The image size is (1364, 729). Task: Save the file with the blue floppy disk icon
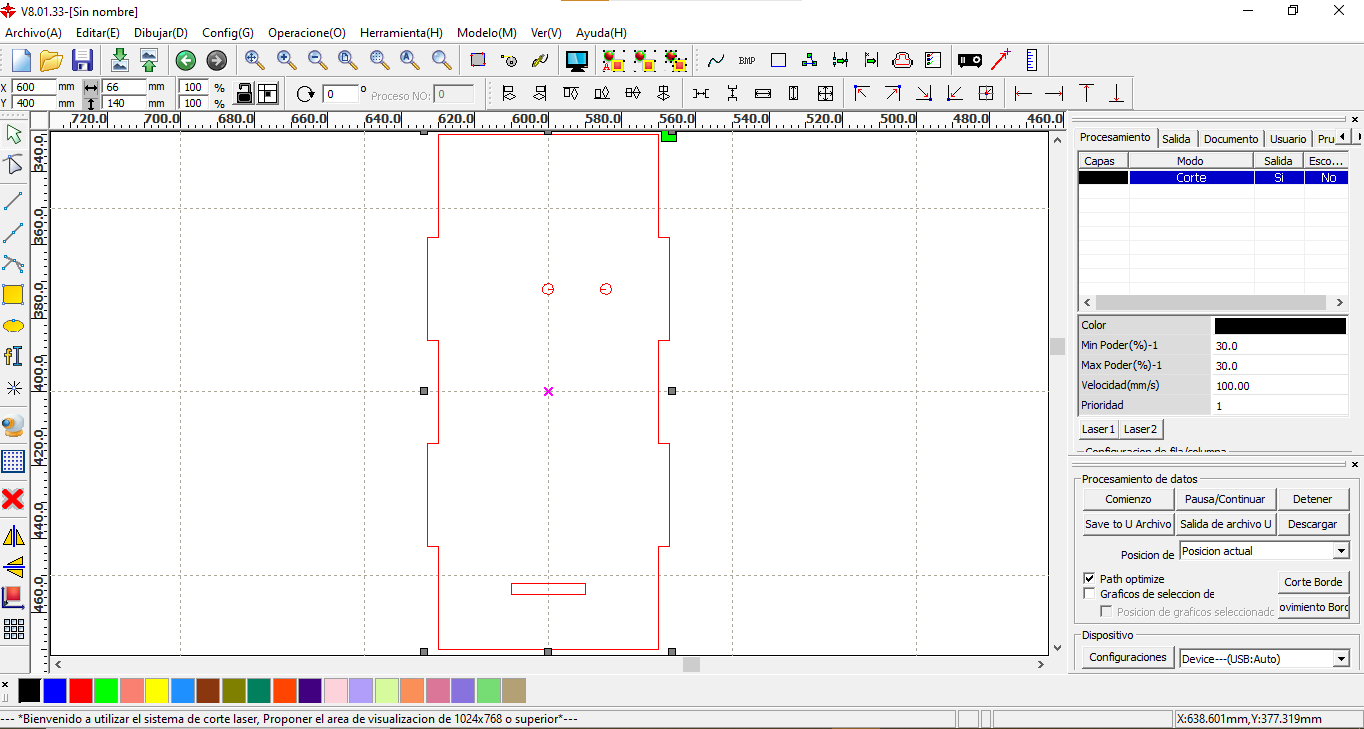click(x=82, y=60)
